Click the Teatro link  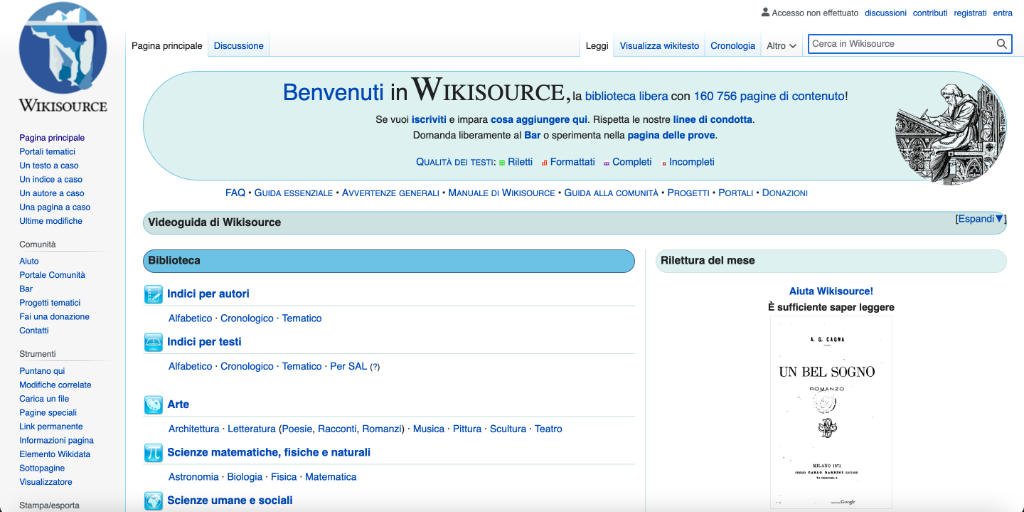(548, 429)
